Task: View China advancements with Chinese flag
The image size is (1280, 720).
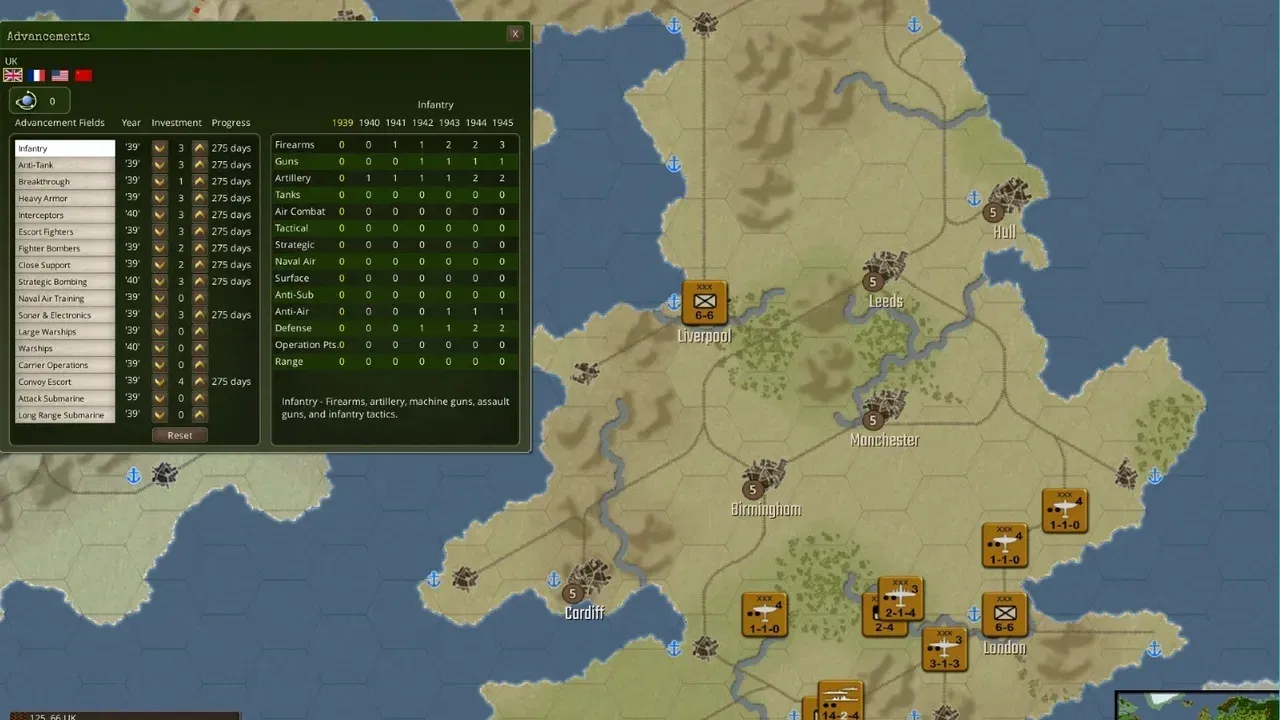Action: (84, 75)
